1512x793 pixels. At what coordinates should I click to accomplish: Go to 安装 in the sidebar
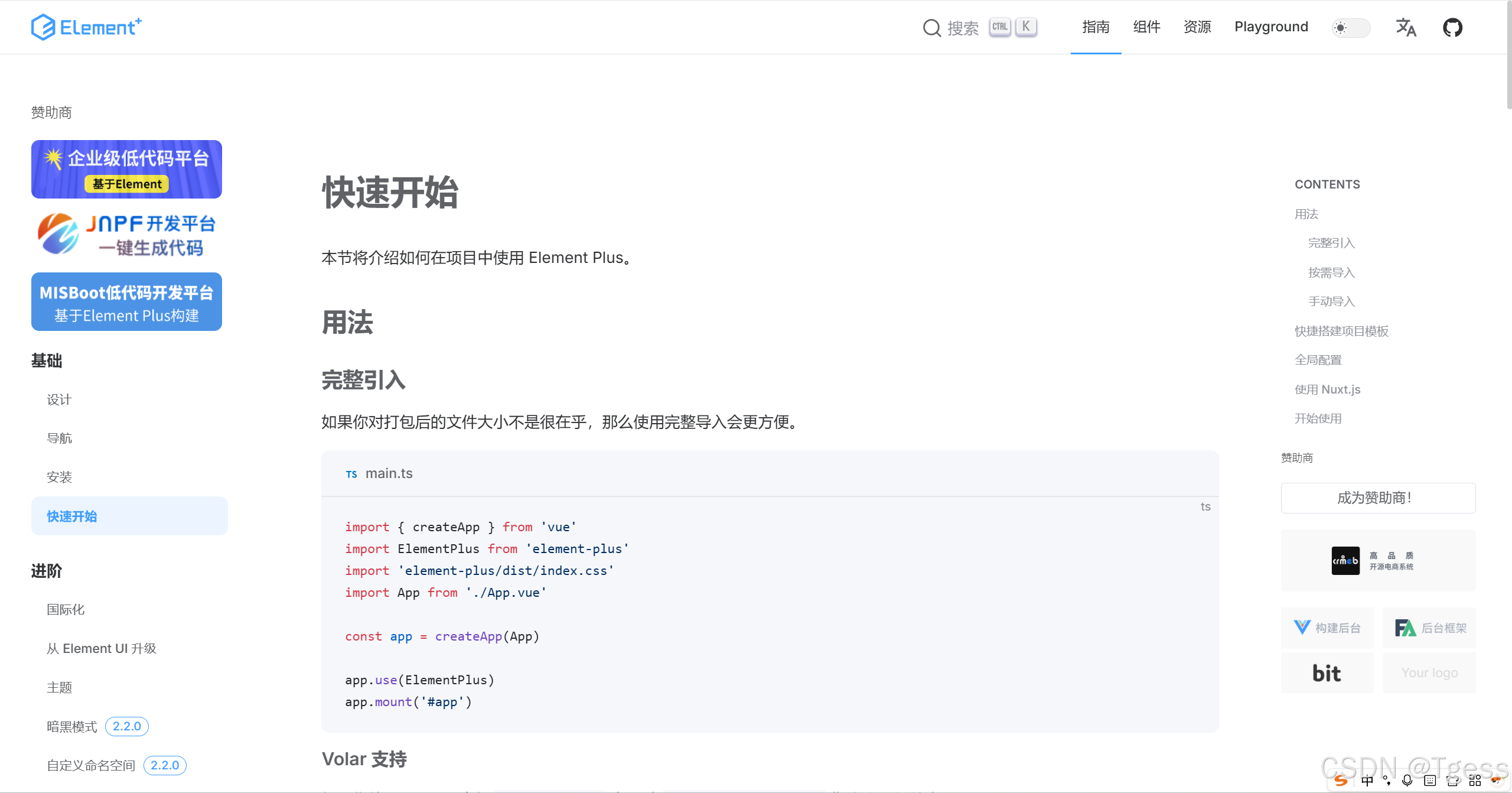coord(59,477)
